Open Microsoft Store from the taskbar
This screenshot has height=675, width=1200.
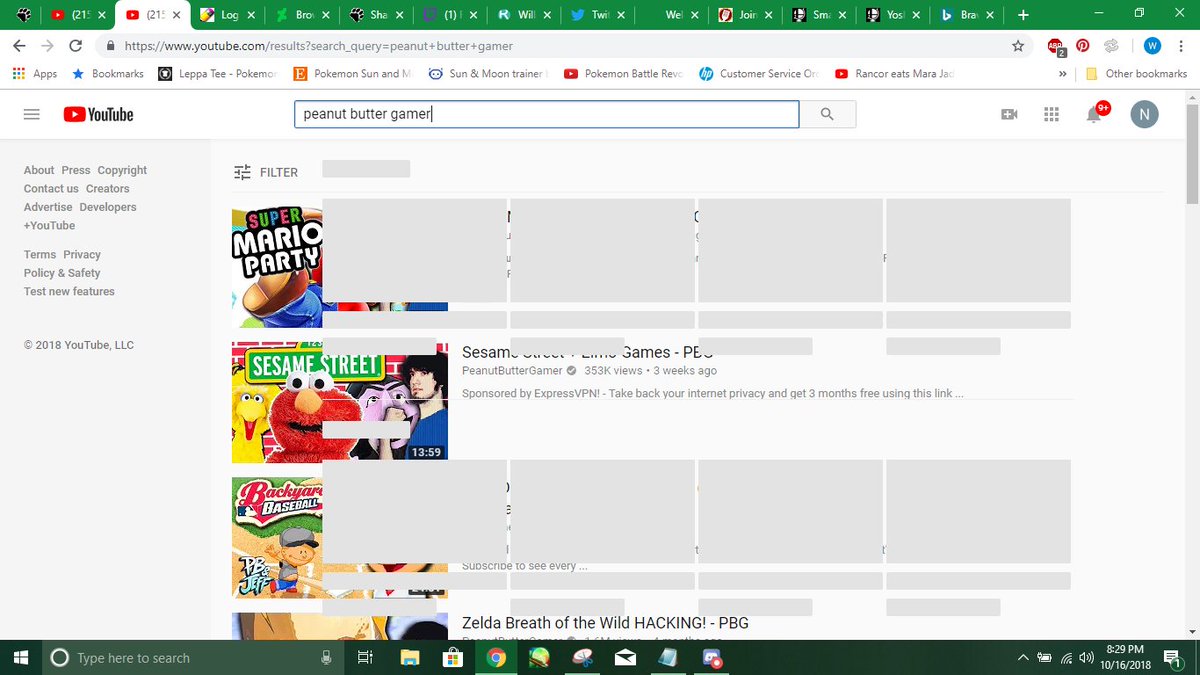(x=452, y=657)
